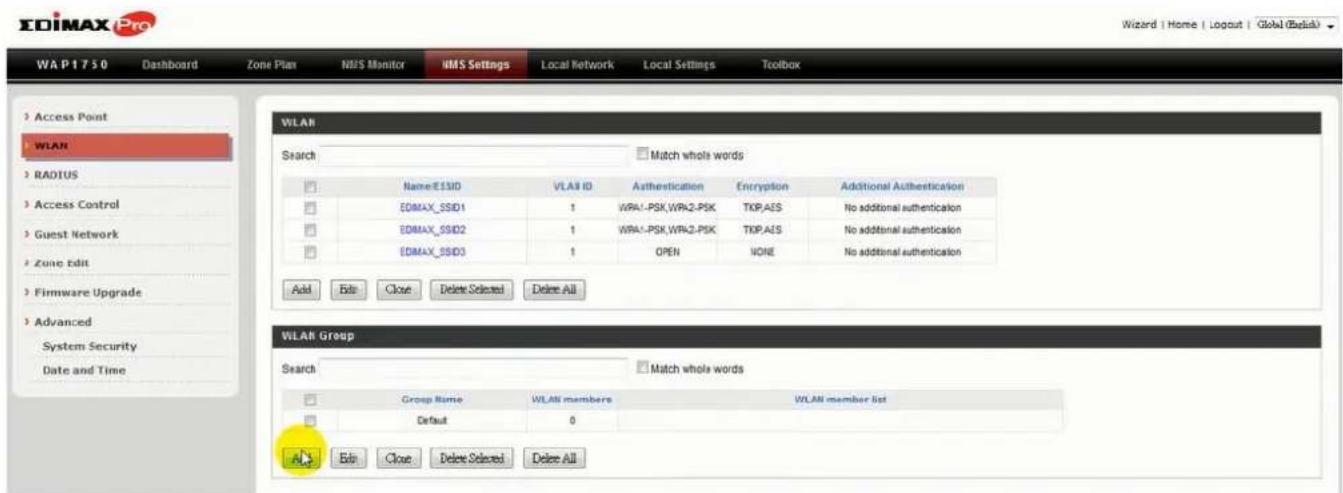This screenshot has height=493, width=1343.
Task: Open the Local Settings tab
Action: 680,65
